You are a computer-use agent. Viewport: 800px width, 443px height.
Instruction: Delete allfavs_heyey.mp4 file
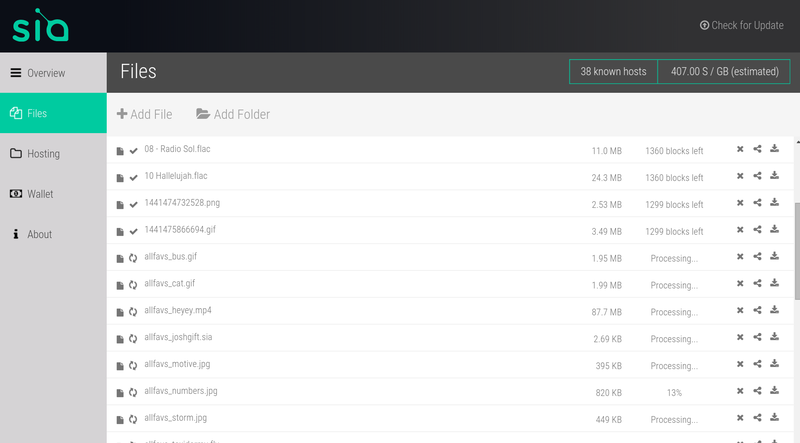(x=740, y=310)
